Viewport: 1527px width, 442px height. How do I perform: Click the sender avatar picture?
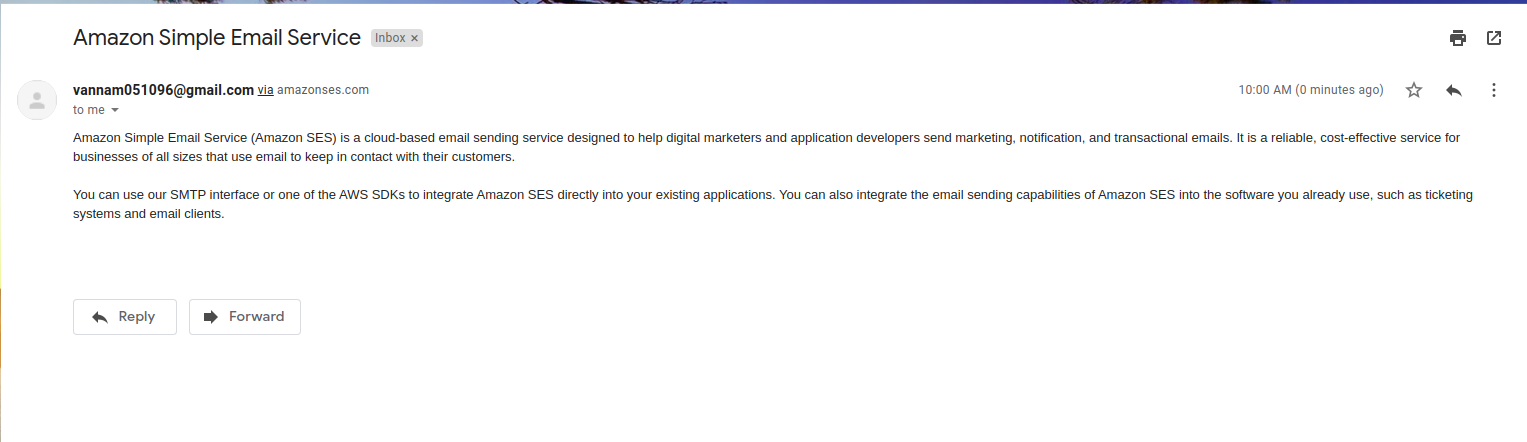point(37,100)
